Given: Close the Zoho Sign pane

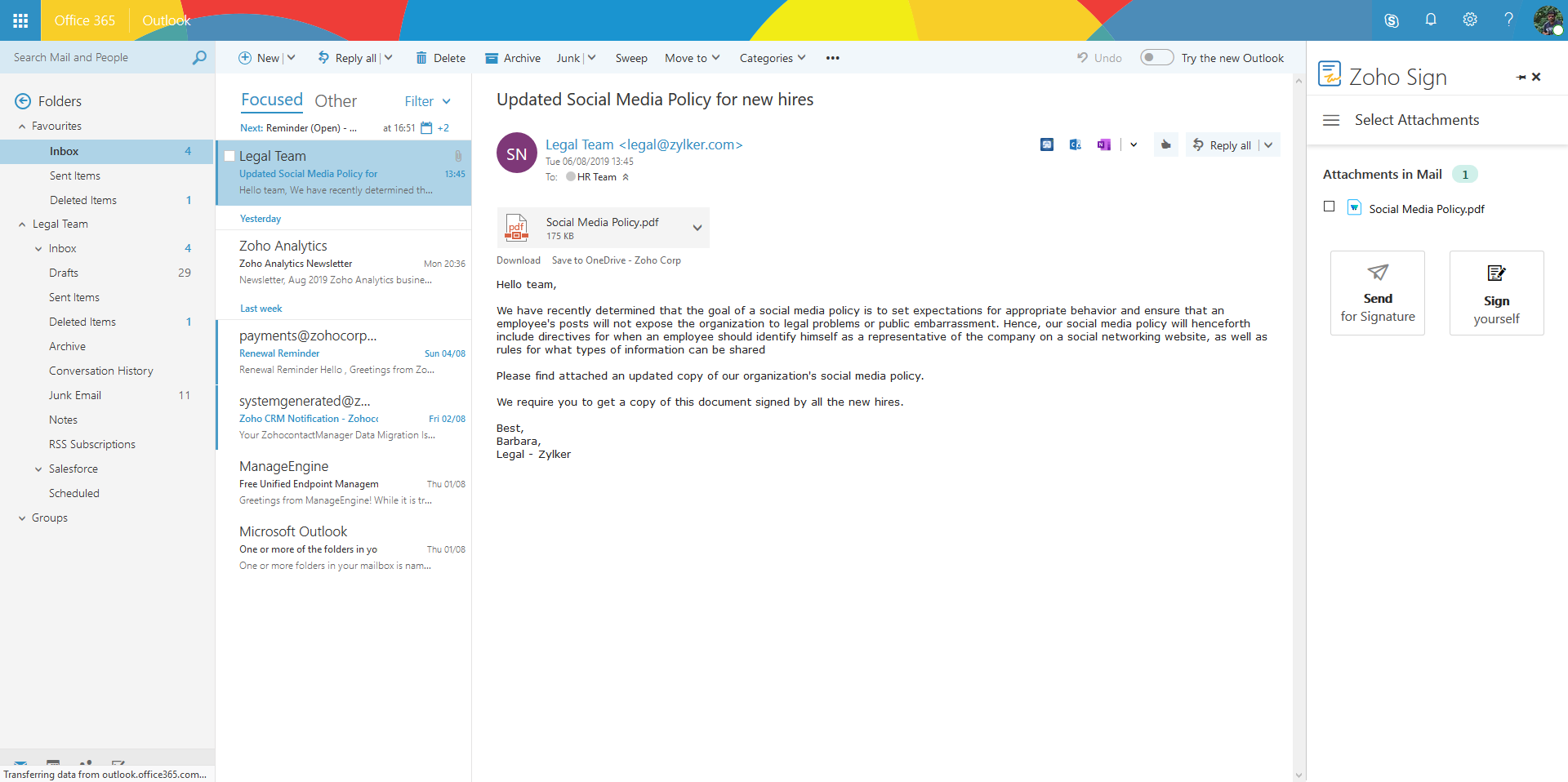Looking at the screenshot, I should click(1536, 77).
